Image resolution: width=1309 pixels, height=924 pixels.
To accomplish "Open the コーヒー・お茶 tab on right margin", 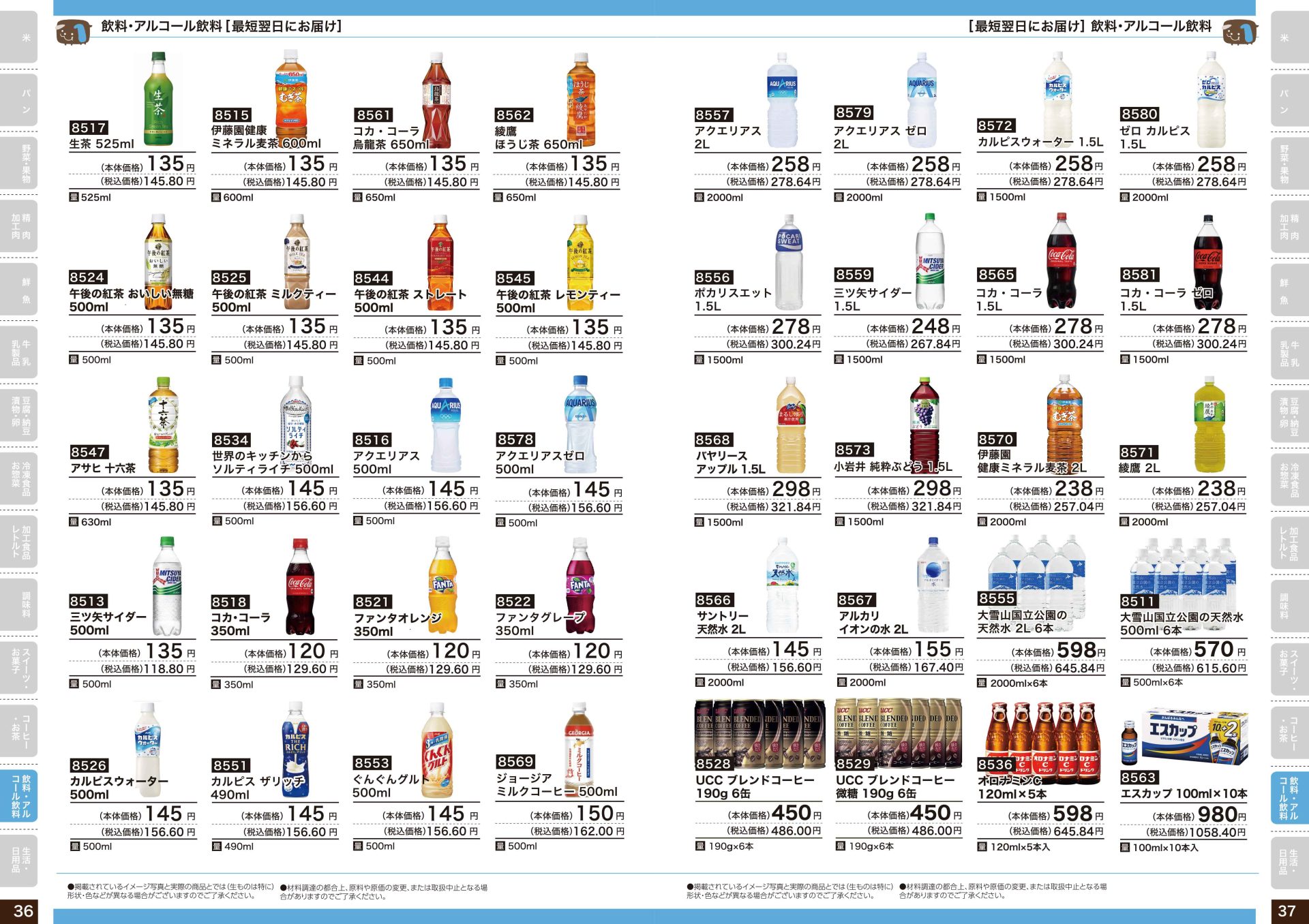I will point(1289,733).
